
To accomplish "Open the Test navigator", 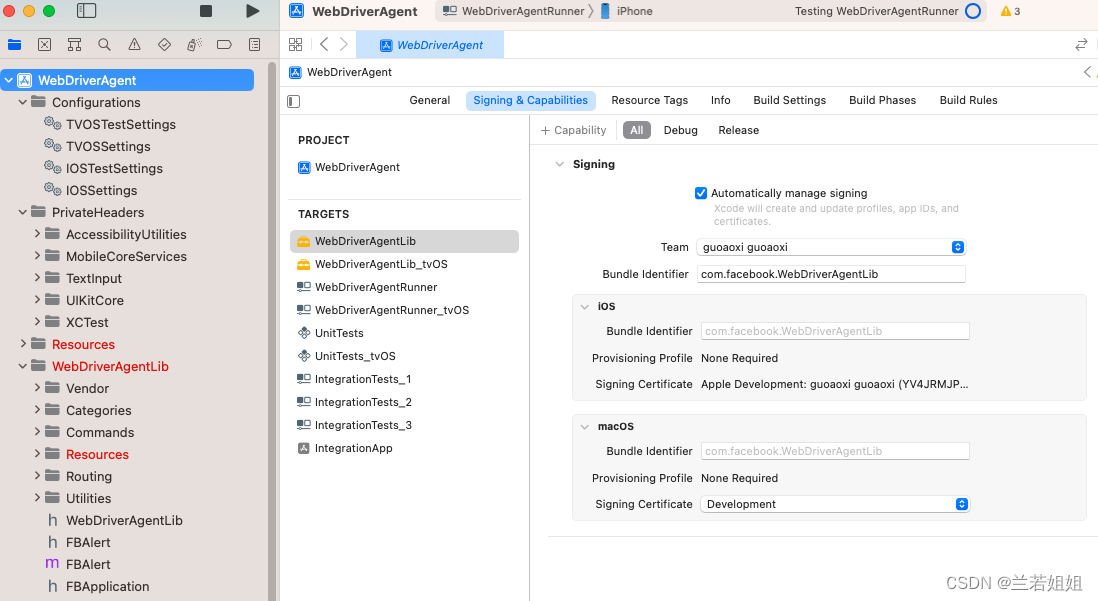I will [x=165, y=45].
